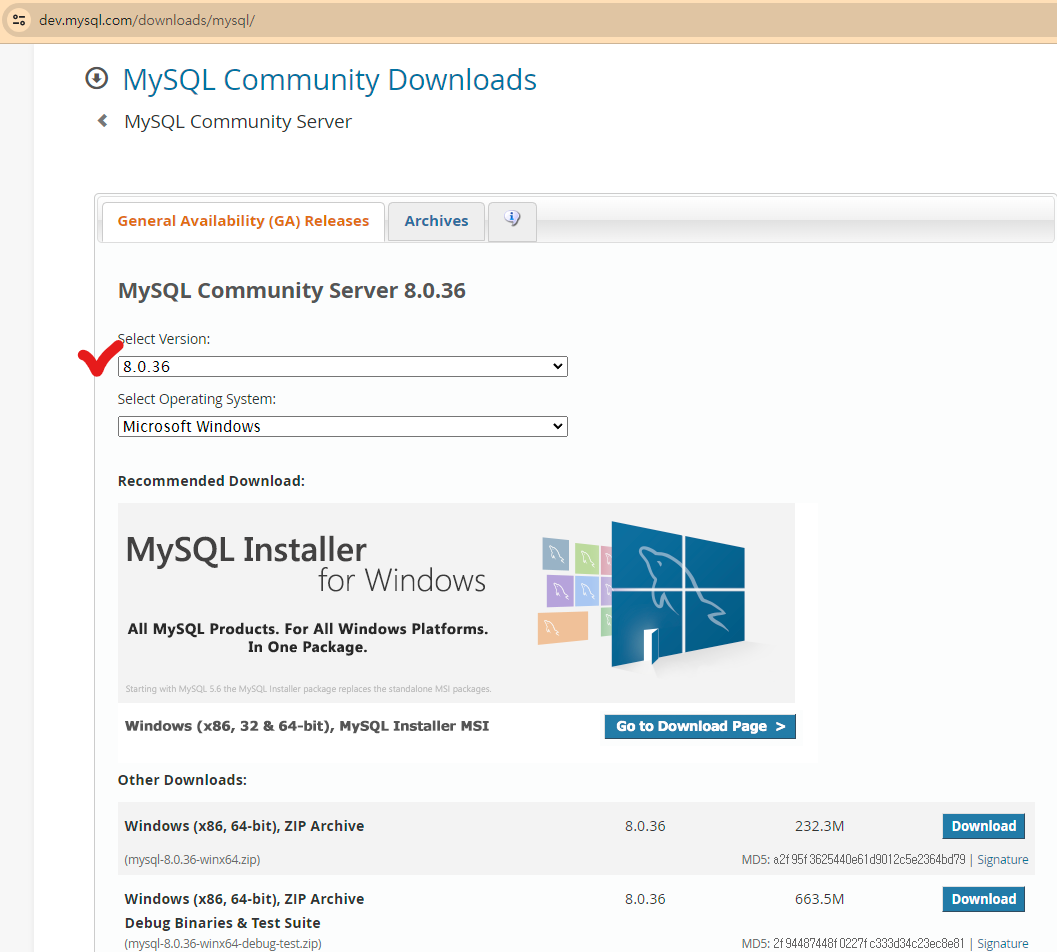Open Signature link for mysql-8.0.36-winx64.zip
Viewport: 1057px width, 952px height.
pyautogui.click(x=1002, y=860)
